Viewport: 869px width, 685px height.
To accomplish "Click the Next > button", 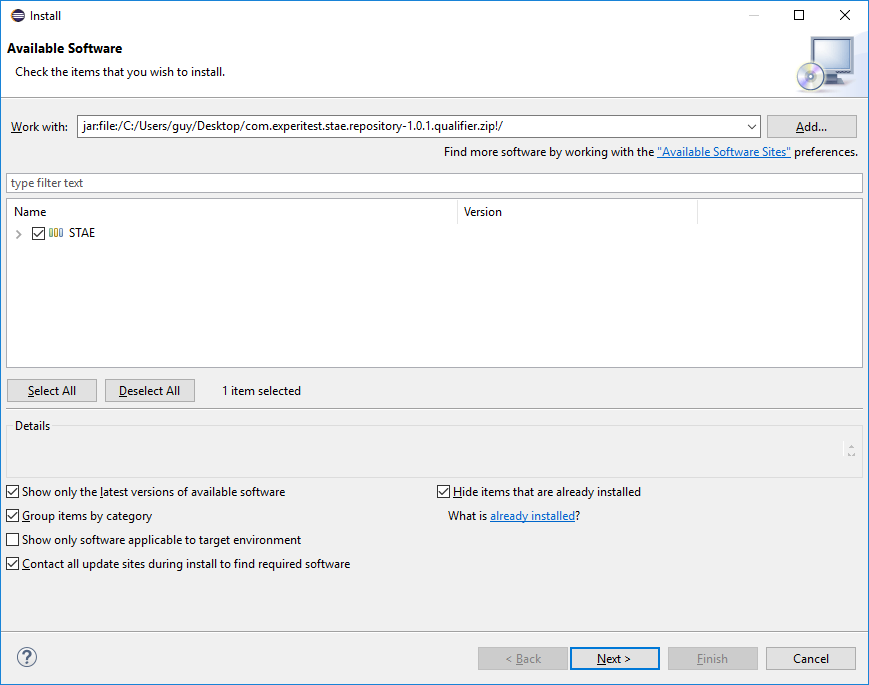I will 615,658.
